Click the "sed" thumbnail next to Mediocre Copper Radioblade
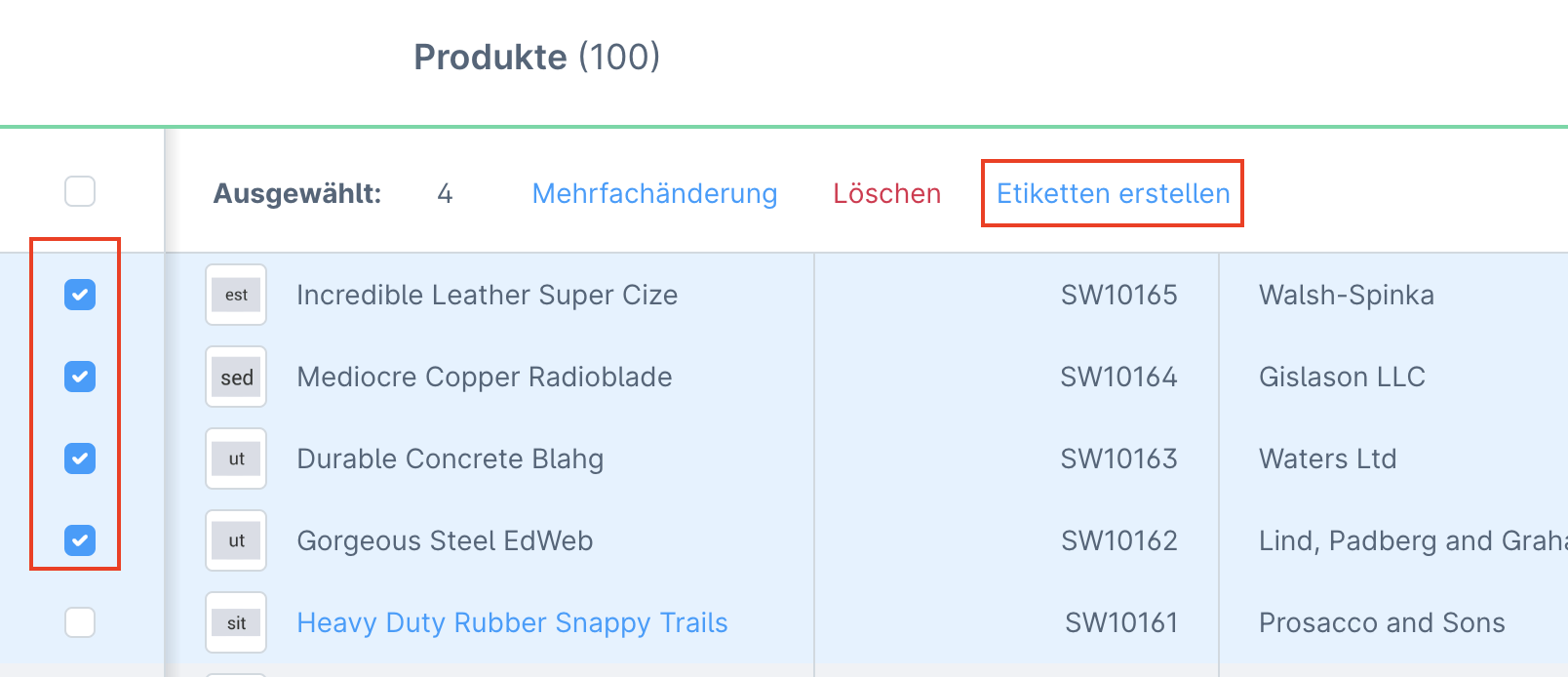 pyautogui.click(x=236, y=377)
